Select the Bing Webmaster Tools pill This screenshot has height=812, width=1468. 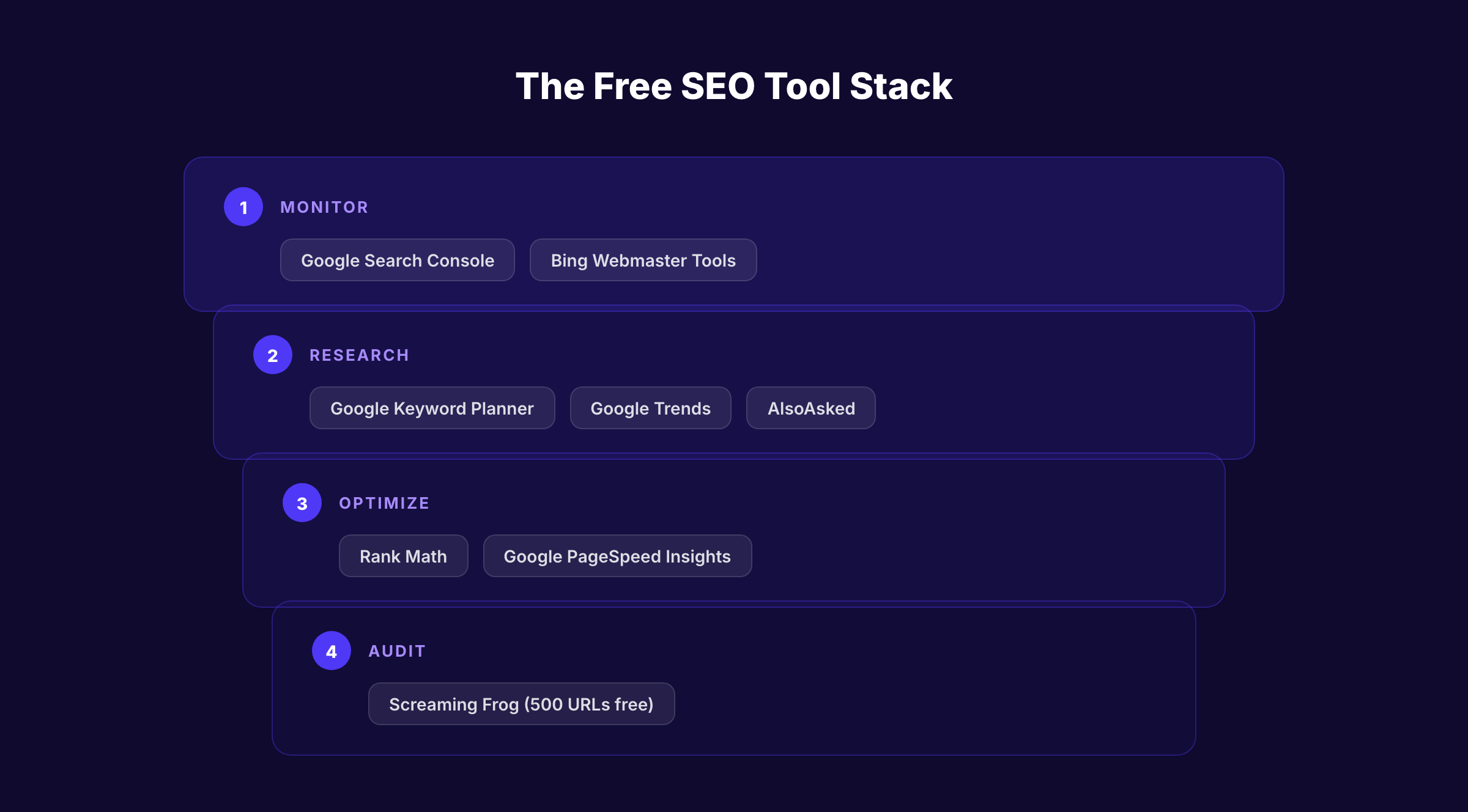643,260
